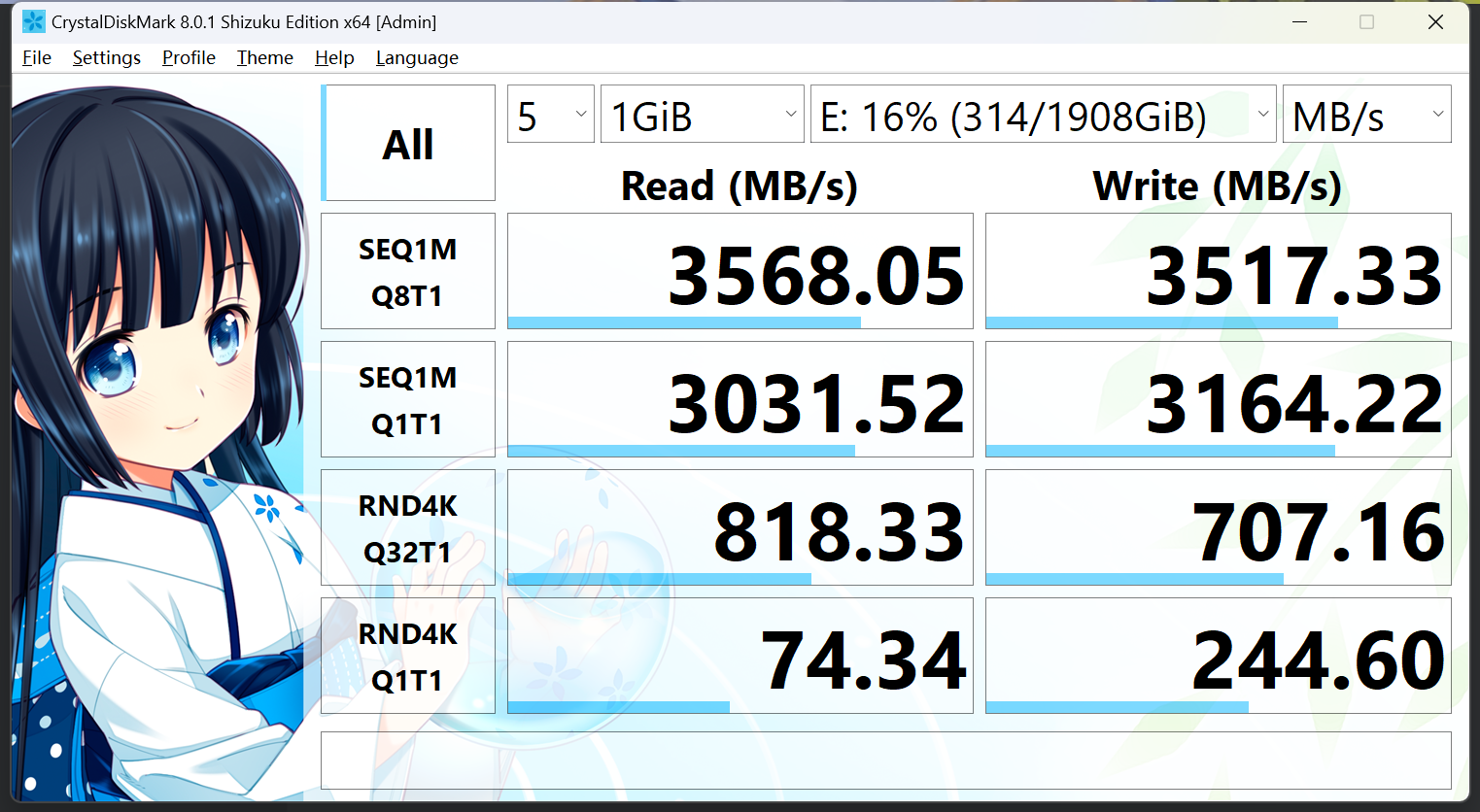Run the RND4K Q1T1 test

408,657
